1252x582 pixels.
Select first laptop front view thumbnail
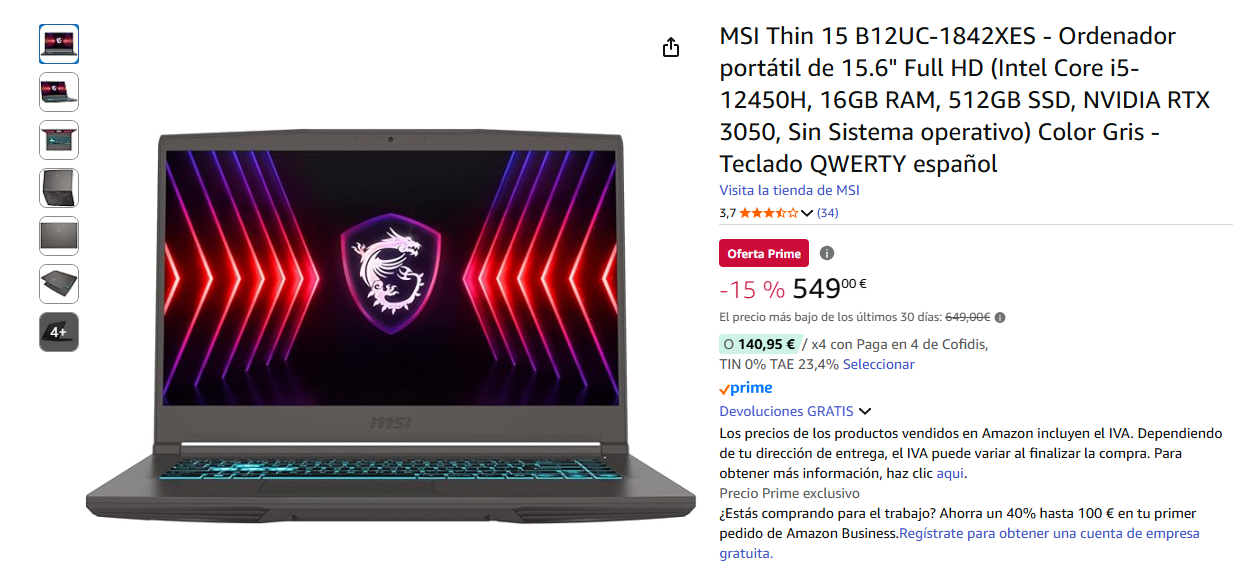(59, 43)
